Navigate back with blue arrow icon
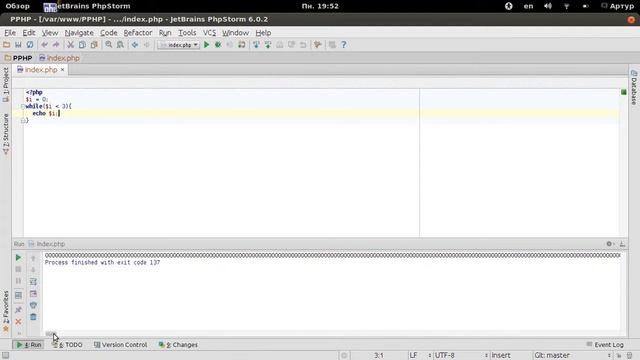 coord(135,45)
